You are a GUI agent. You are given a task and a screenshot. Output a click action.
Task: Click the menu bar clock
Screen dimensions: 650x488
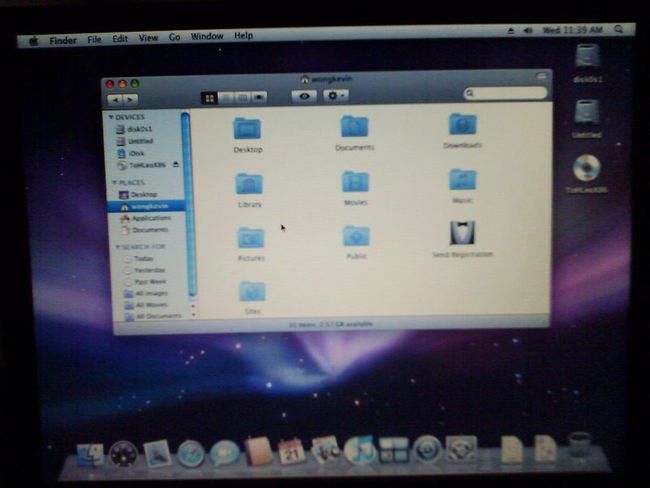[572, 30]
